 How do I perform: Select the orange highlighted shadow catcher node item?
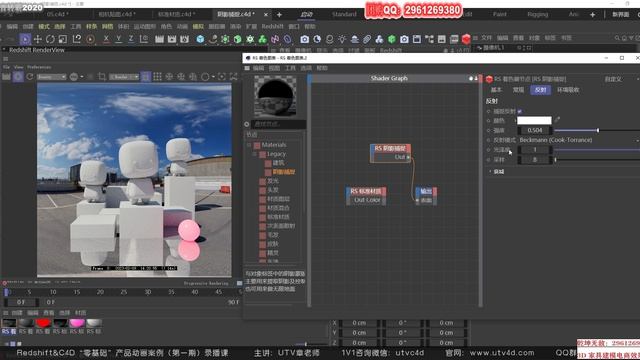284,172
